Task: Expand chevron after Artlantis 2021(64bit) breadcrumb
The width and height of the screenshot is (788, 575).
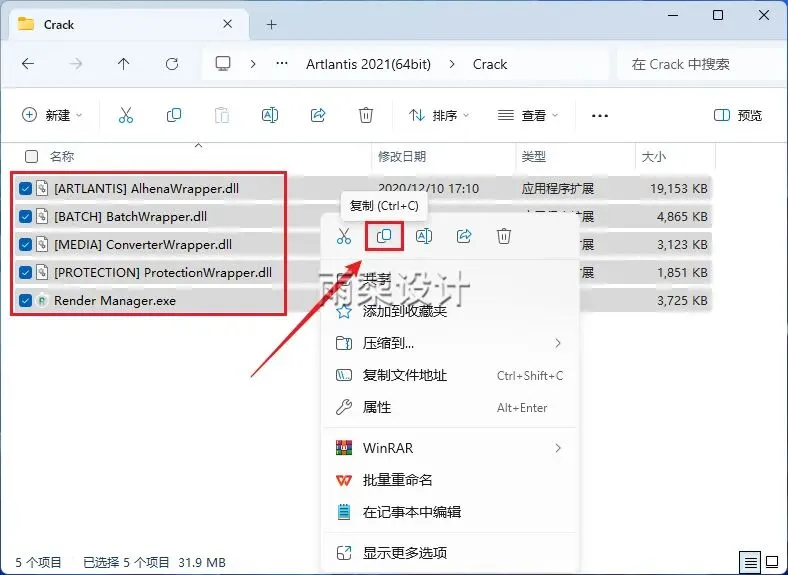Action: coord(452,64)
